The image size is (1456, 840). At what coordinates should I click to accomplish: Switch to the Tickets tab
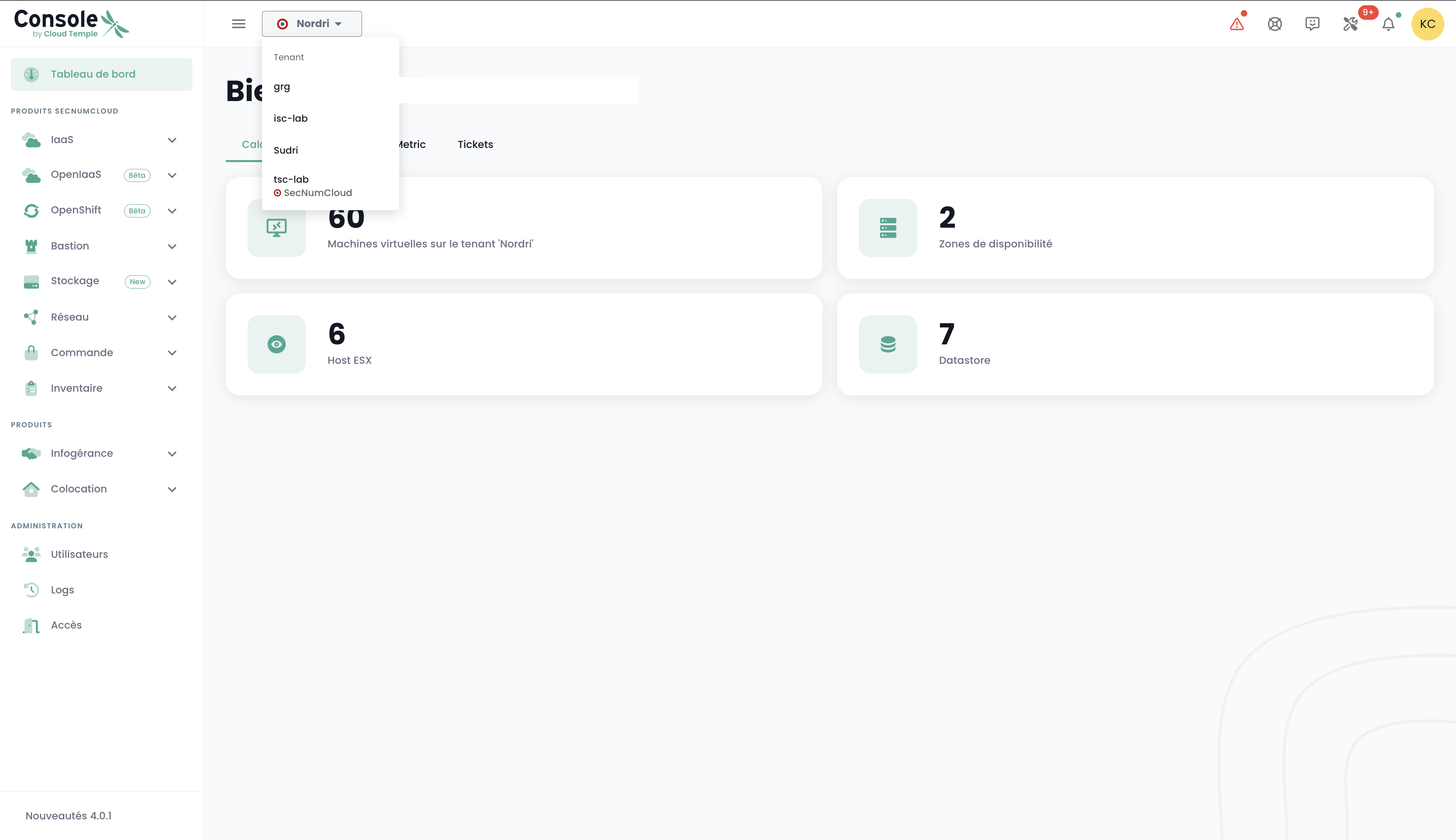[x=475, y=144]
